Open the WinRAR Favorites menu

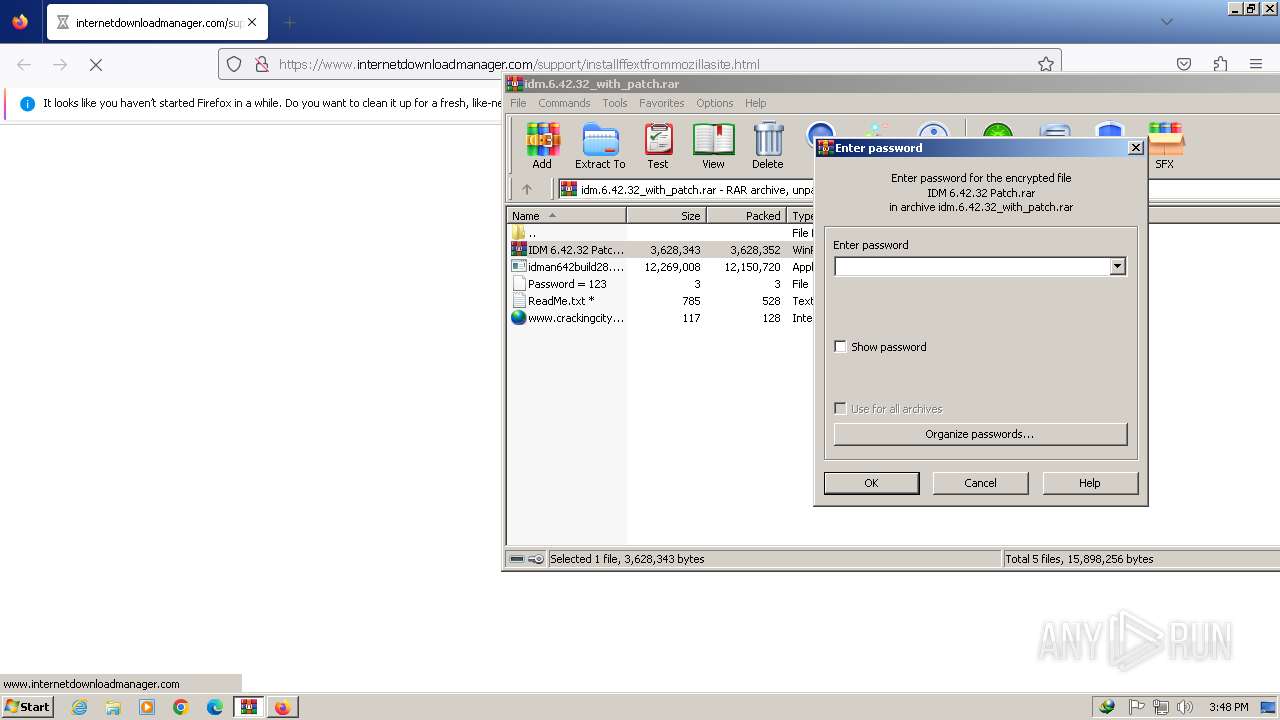(662, 103)
